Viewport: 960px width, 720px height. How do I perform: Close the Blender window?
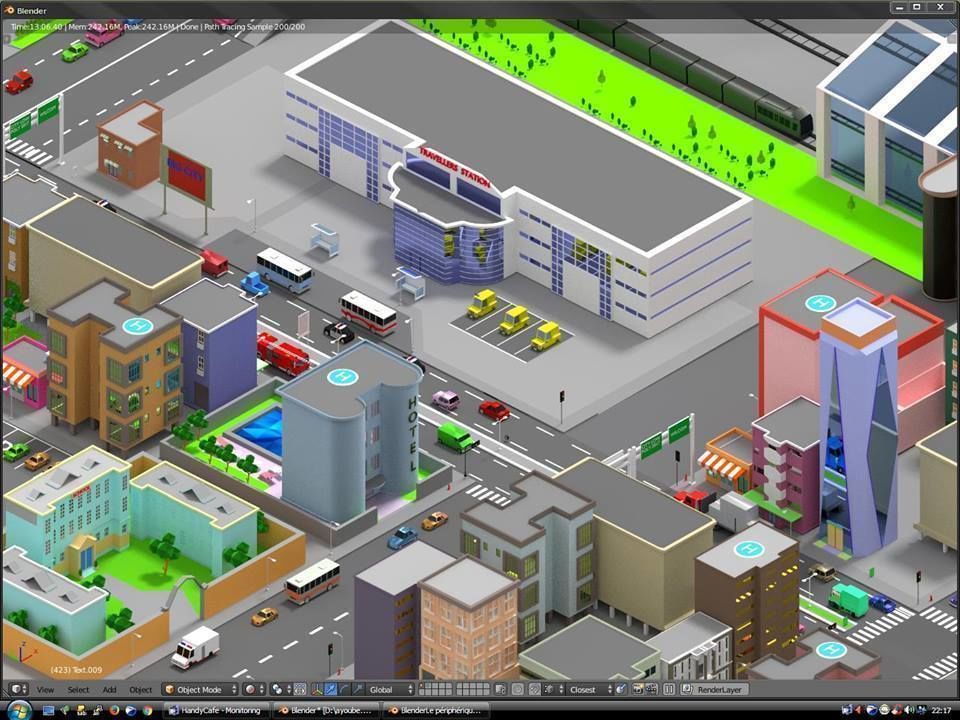point(941,7)
